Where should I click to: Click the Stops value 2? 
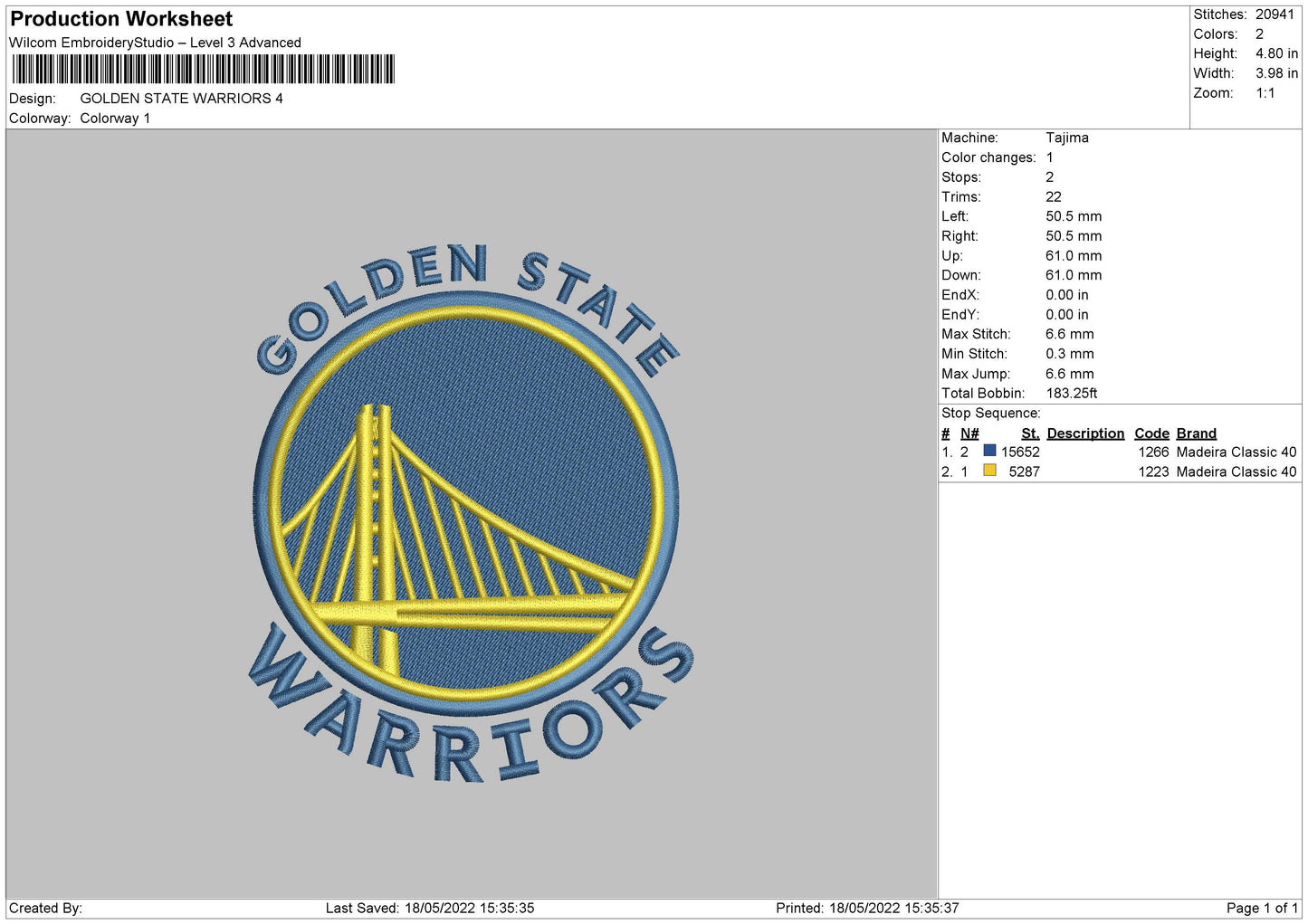pos(1049,177)
